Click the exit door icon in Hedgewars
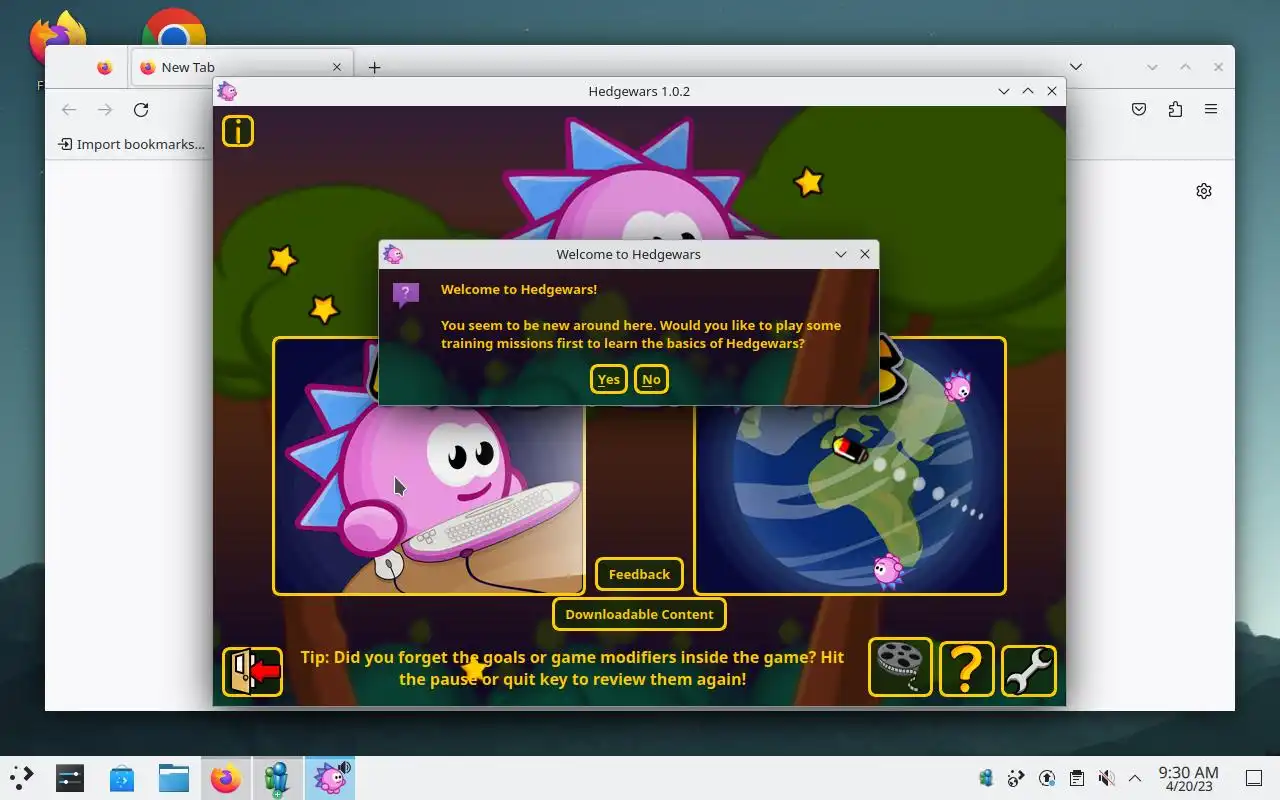 pos(252,671)
